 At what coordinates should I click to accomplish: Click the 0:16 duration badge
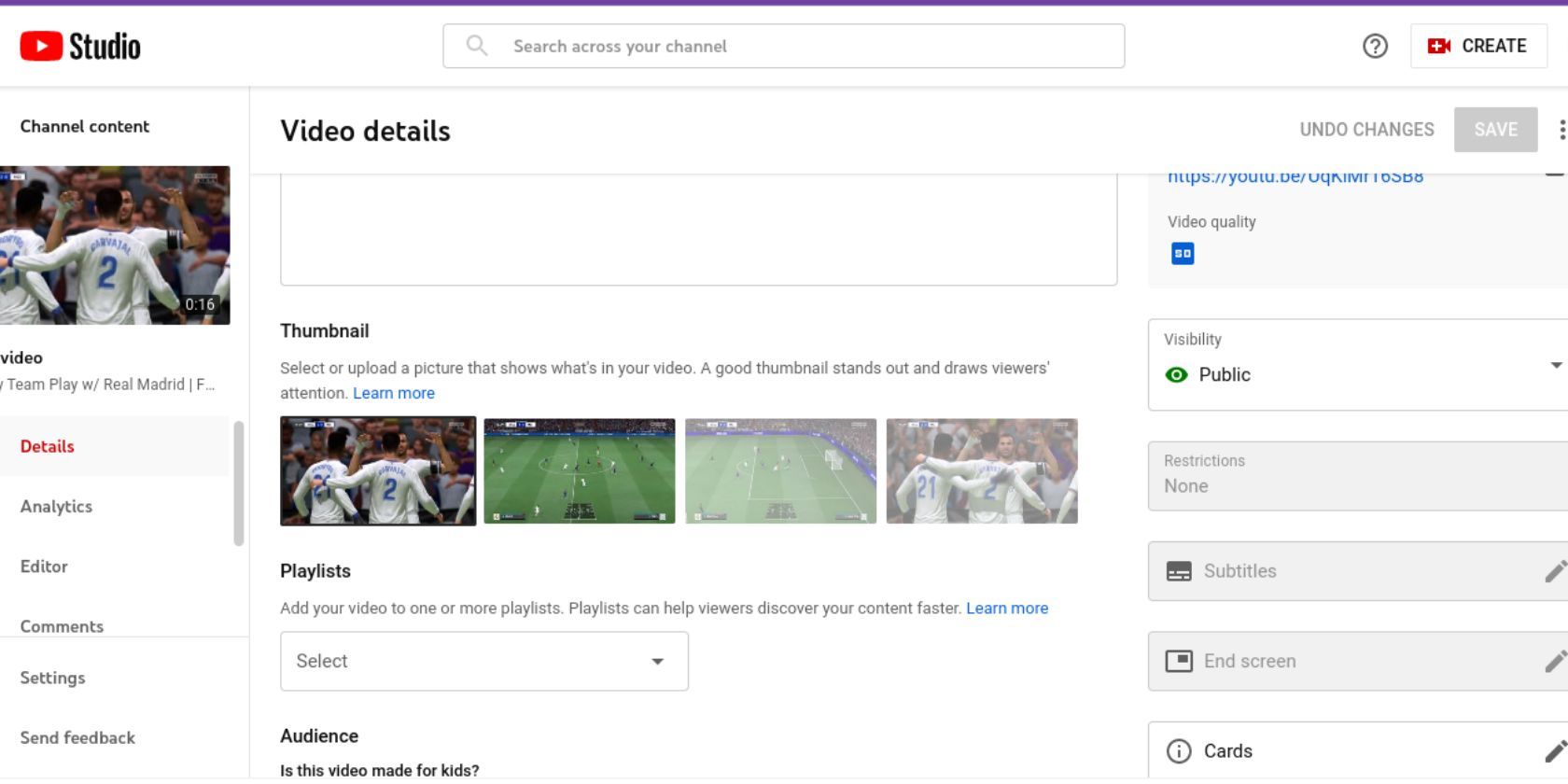click(200, 304)
